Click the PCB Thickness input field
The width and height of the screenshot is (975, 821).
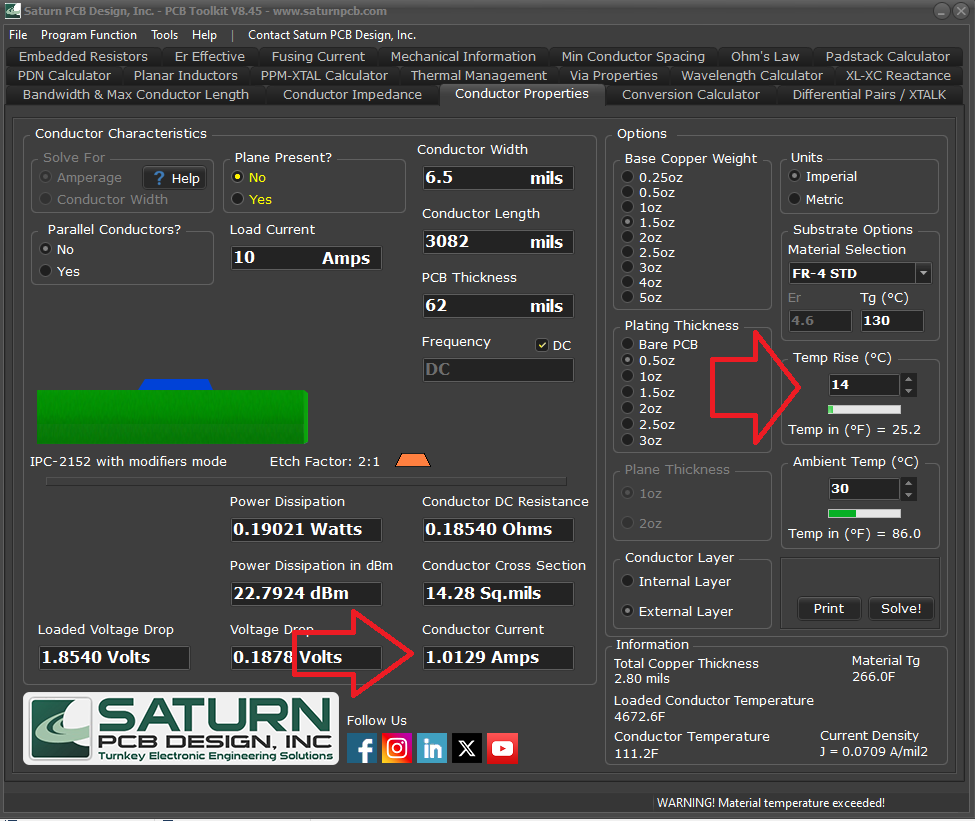[x=497, y=306]
